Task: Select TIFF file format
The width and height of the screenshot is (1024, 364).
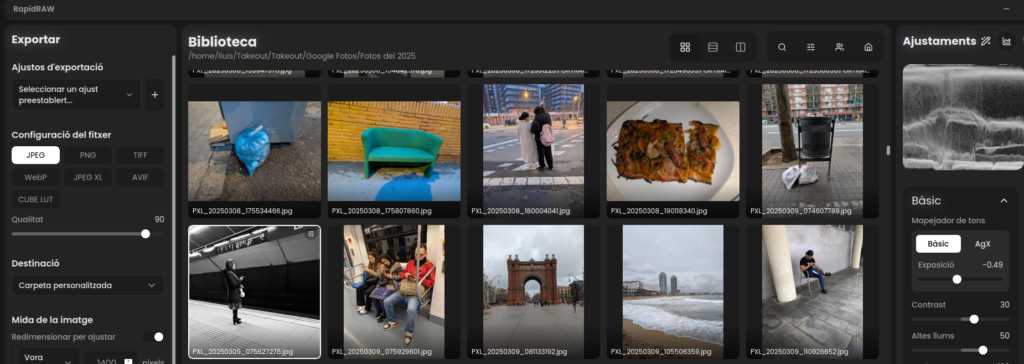Action: (140, 155)
